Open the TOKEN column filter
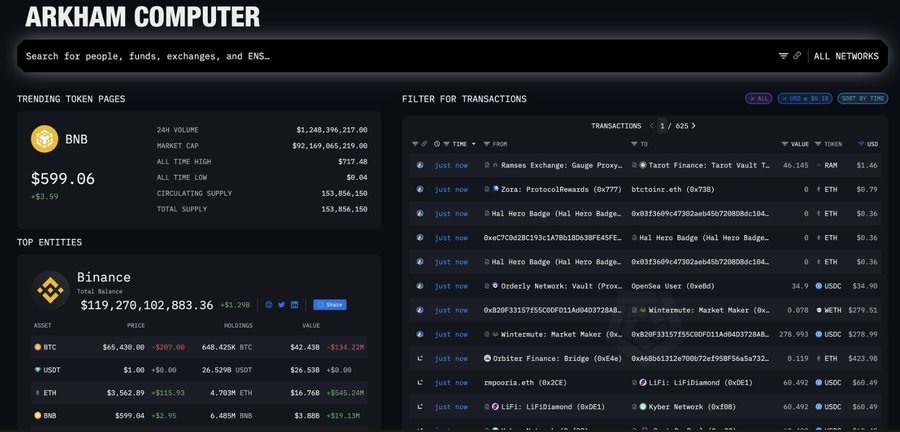Image resolution: width=900 pixels, height=432 pixels. [x=818, y=144]
